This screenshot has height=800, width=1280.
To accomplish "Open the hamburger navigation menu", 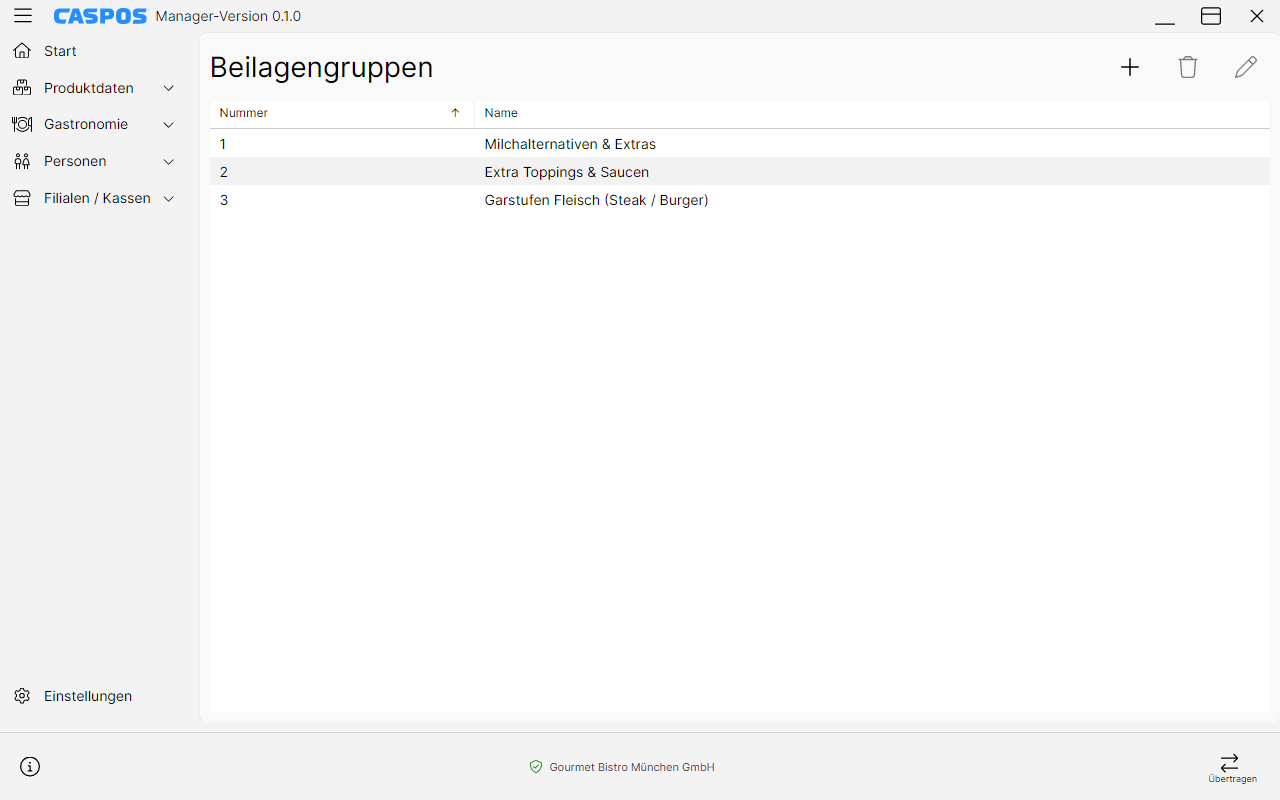I will [x=23, y=16].
